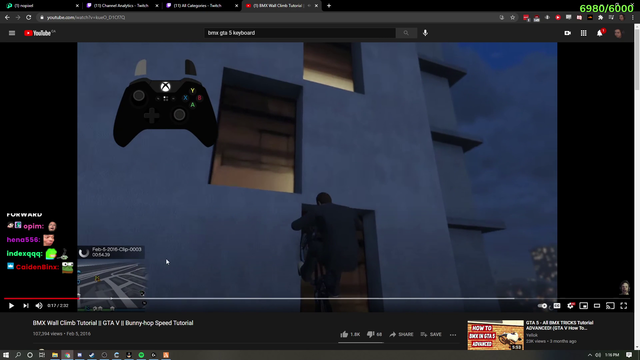Start voice search with the microphone icon
This screenshot has height=360, width=640.
(425, 33)
